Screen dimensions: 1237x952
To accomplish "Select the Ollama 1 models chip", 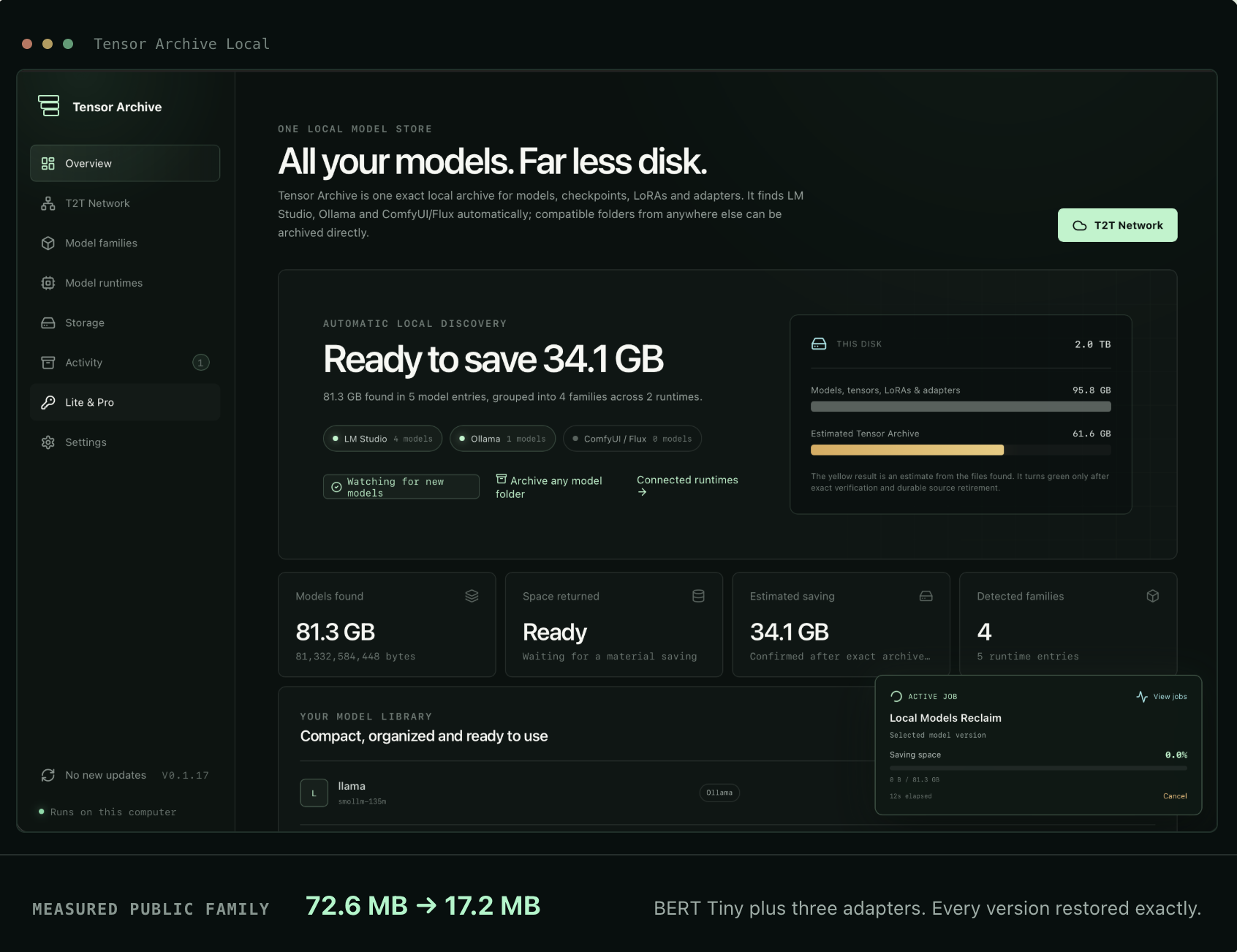I will click(502, 439).
